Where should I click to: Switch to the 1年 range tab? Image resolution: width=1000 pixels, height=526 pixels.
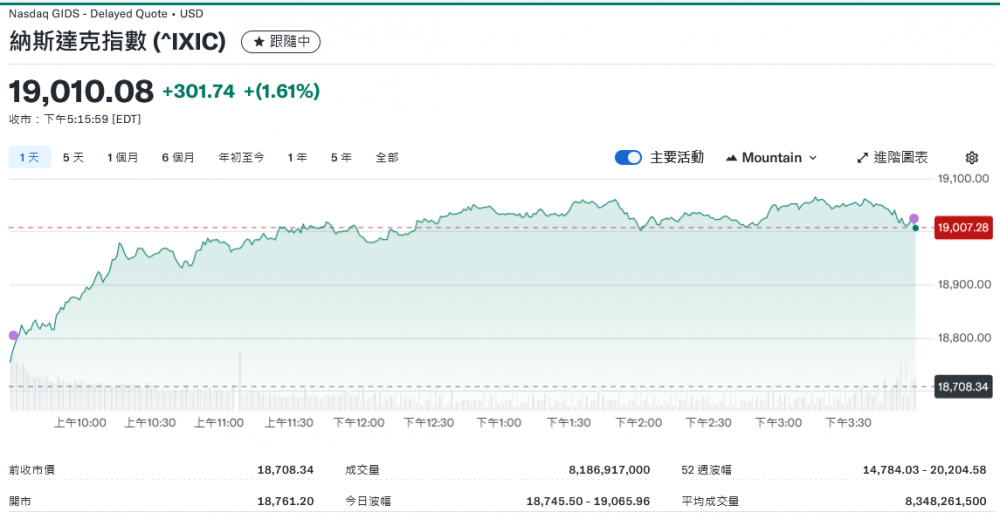coord(297,158)
